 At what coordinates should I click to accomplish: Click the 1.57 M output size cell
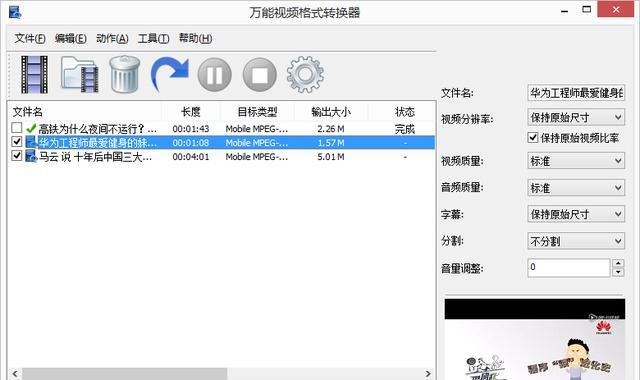(x=331, y=143)
